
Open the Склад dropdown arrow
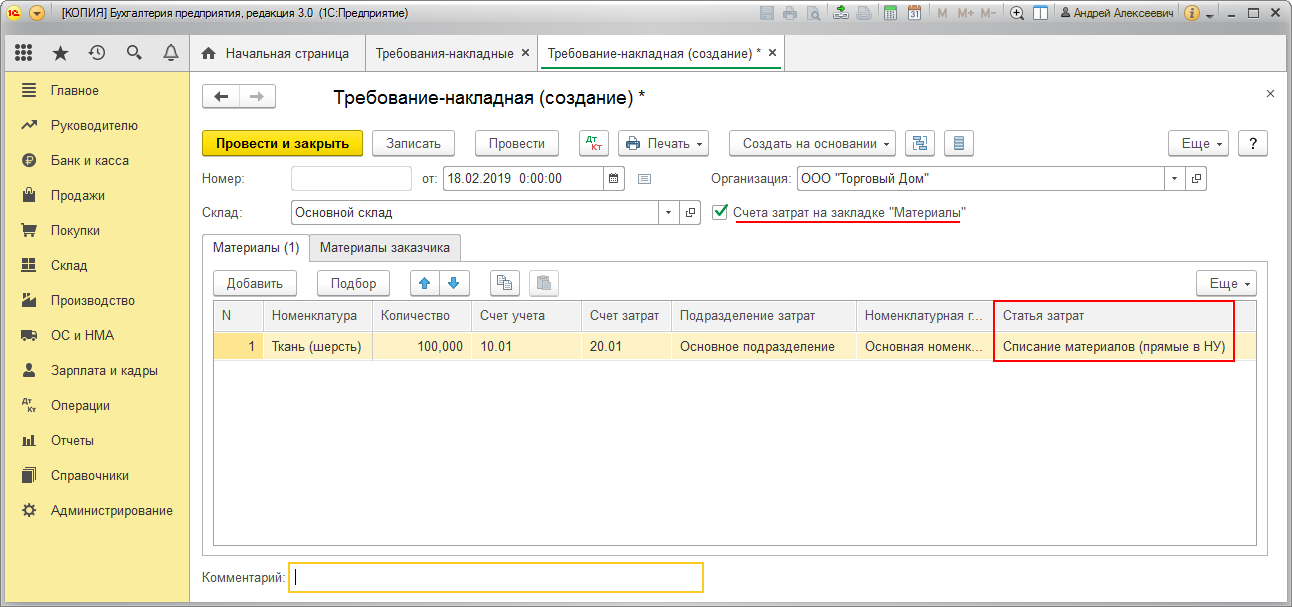[668, 213]
